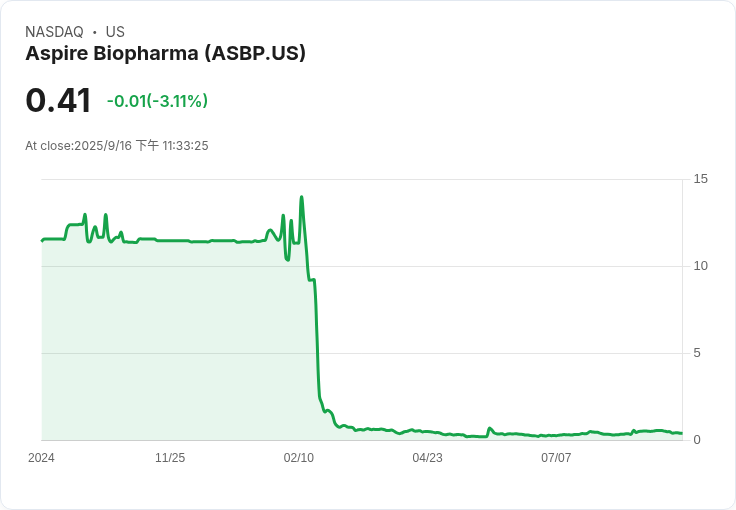Click the US market label

tap(115, 32)
